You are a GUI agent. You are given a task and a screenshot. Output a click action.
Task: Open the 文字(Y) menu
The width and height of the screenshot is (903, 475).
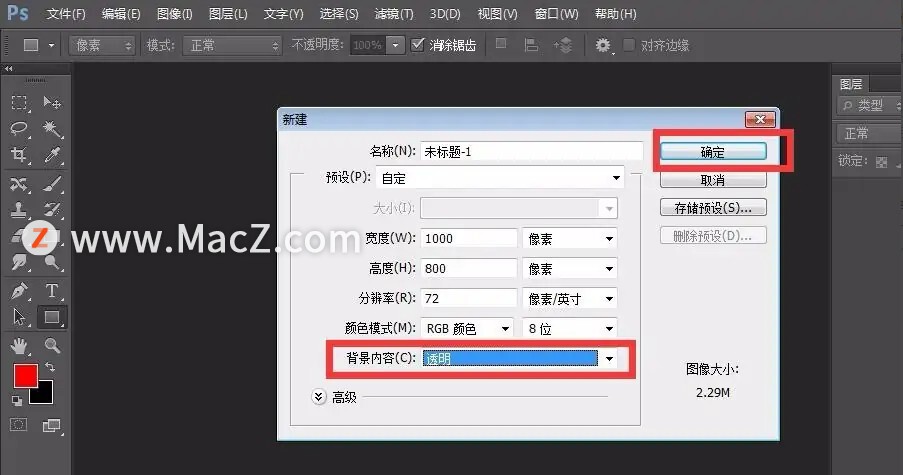283,14
